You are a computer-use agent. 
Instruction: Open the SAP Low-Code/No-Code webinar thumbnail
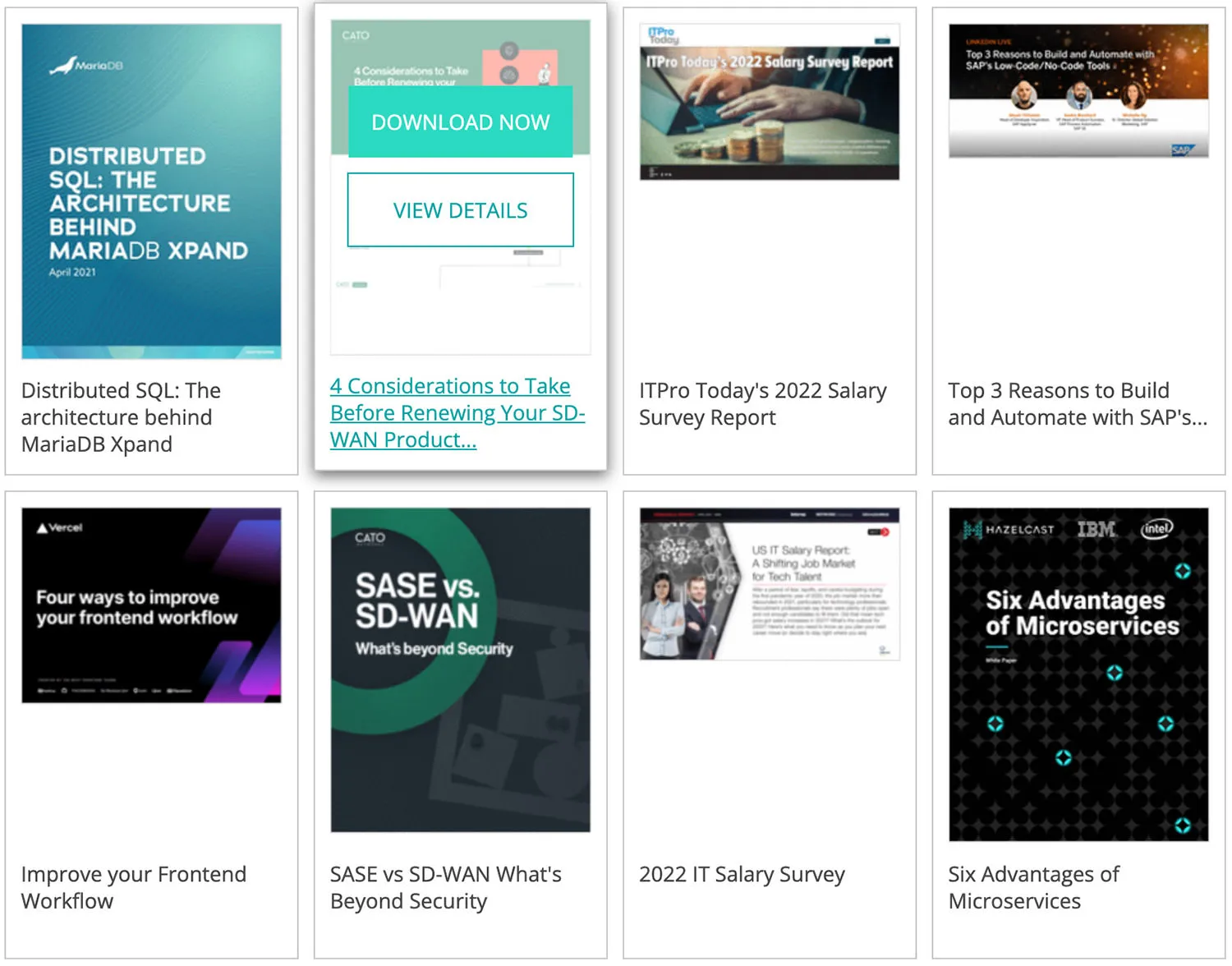(x=1078, y=91)
